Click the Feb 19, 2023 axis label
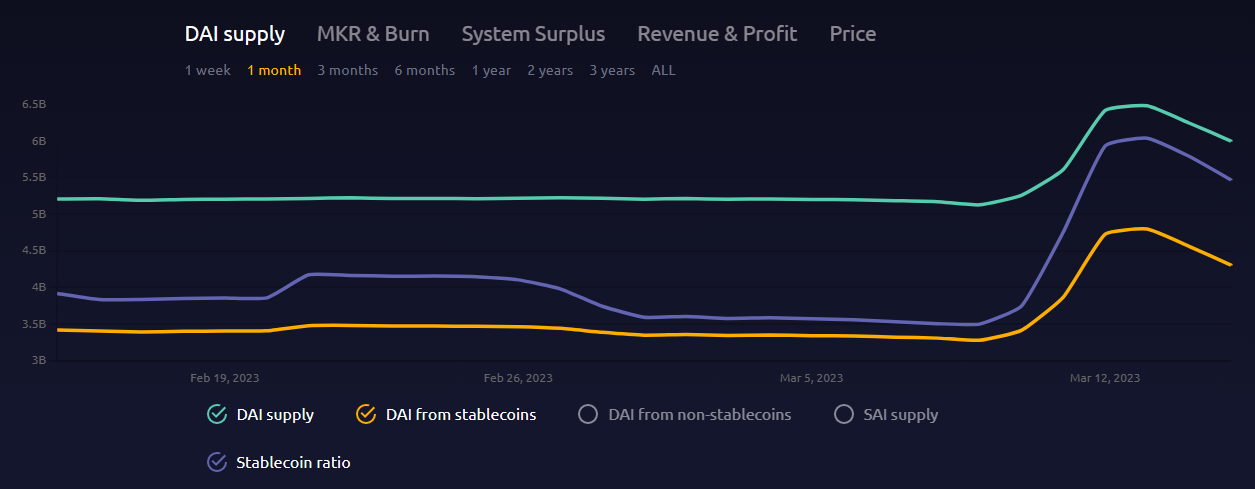 click(x=225, y=378)
